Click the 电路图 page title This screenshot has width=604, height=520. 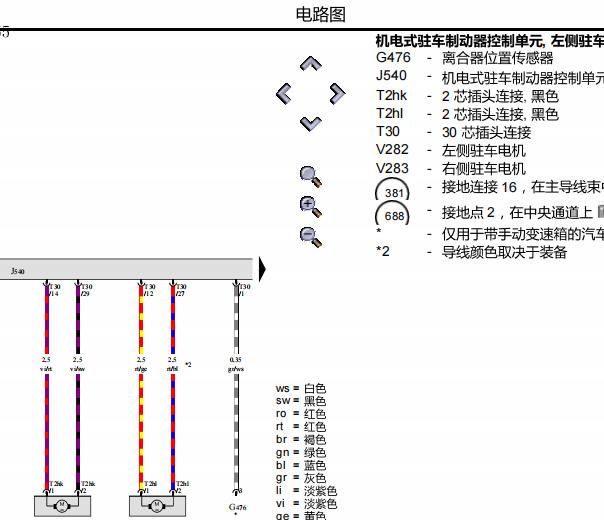point(320,15)
